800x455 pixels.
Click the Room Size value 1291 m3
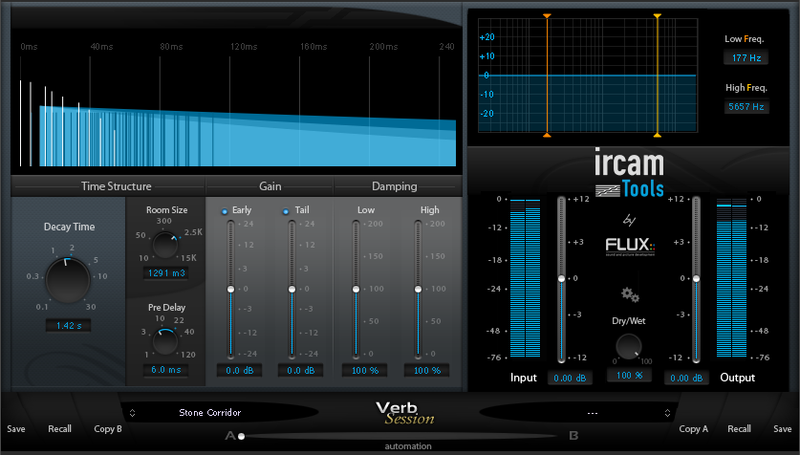166,273
